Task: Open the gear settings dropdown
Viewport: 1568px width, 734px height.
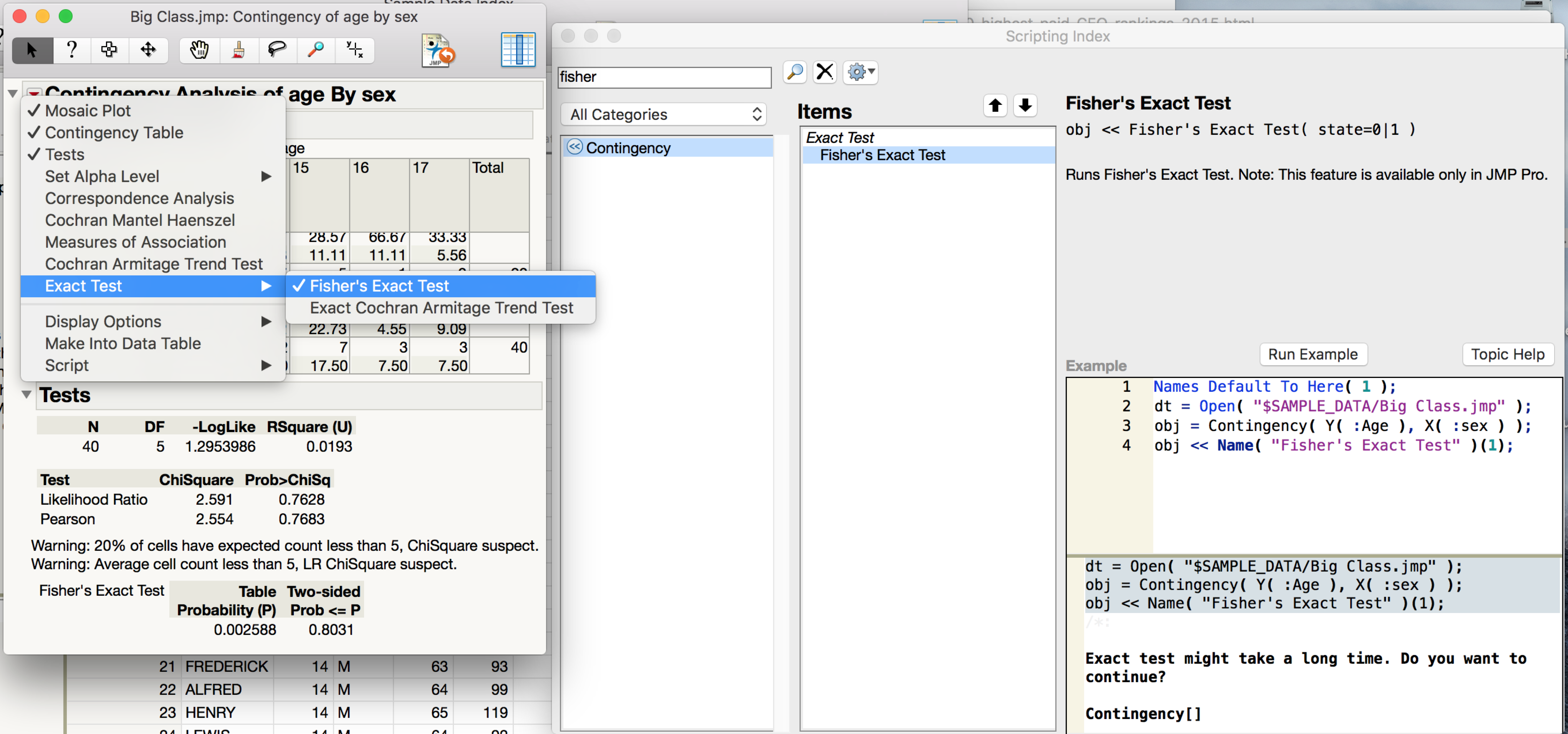Action: 860,73
